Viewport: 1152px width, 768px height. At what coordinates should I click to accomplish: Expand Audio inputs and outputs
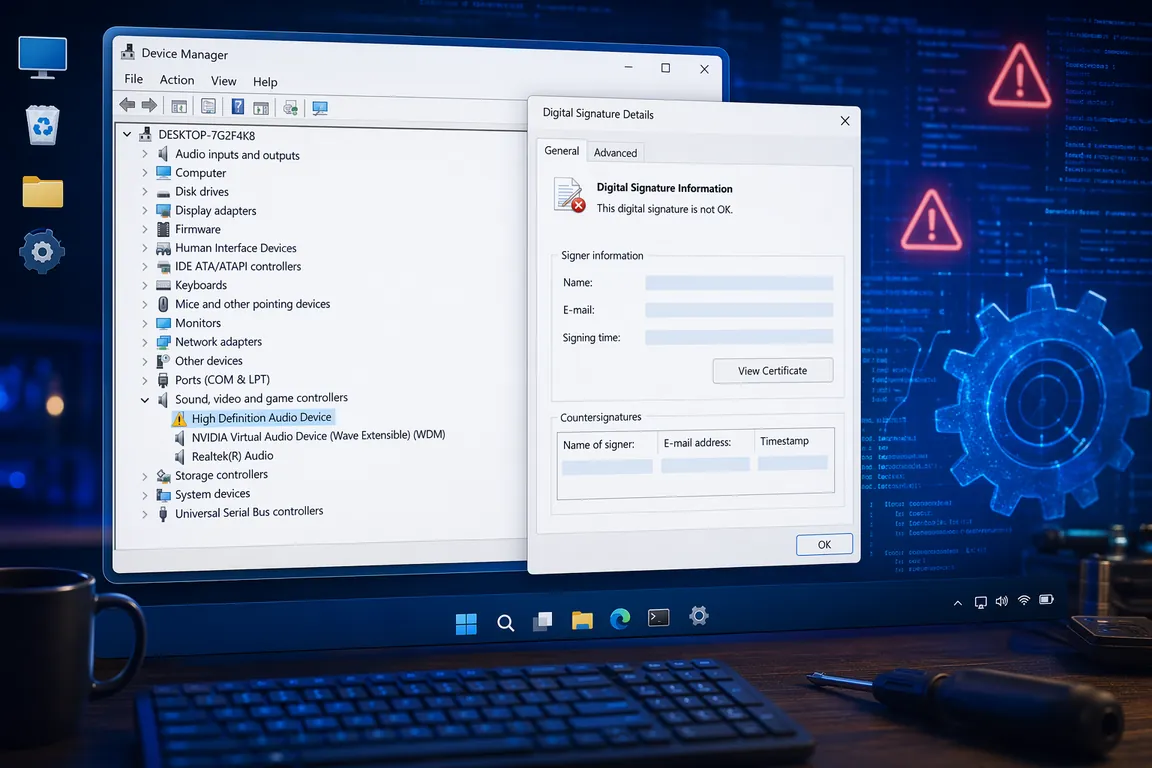tap(145, 154)
